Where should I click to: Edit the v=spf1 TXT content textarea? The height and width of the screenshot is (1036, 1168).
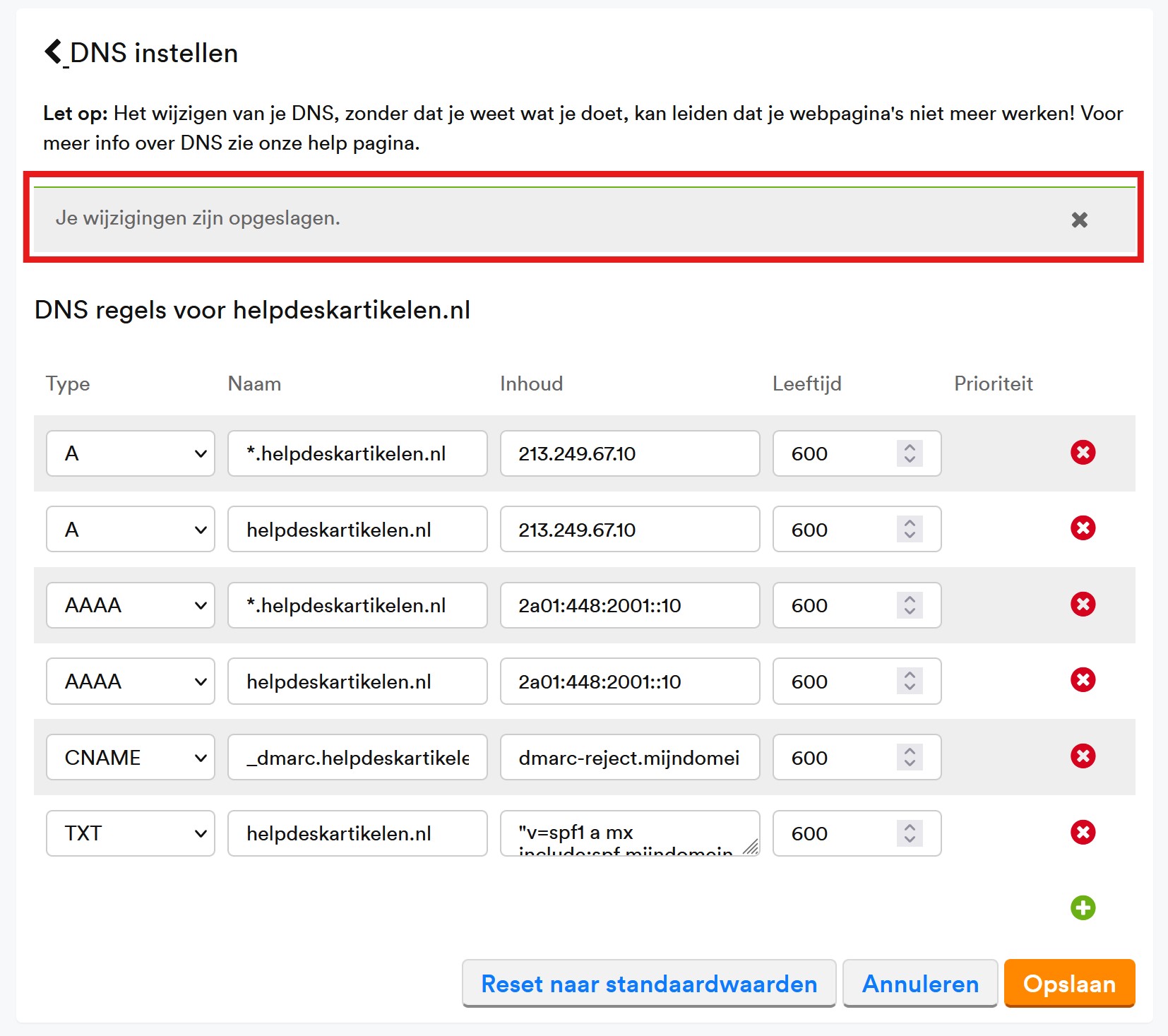630,833
